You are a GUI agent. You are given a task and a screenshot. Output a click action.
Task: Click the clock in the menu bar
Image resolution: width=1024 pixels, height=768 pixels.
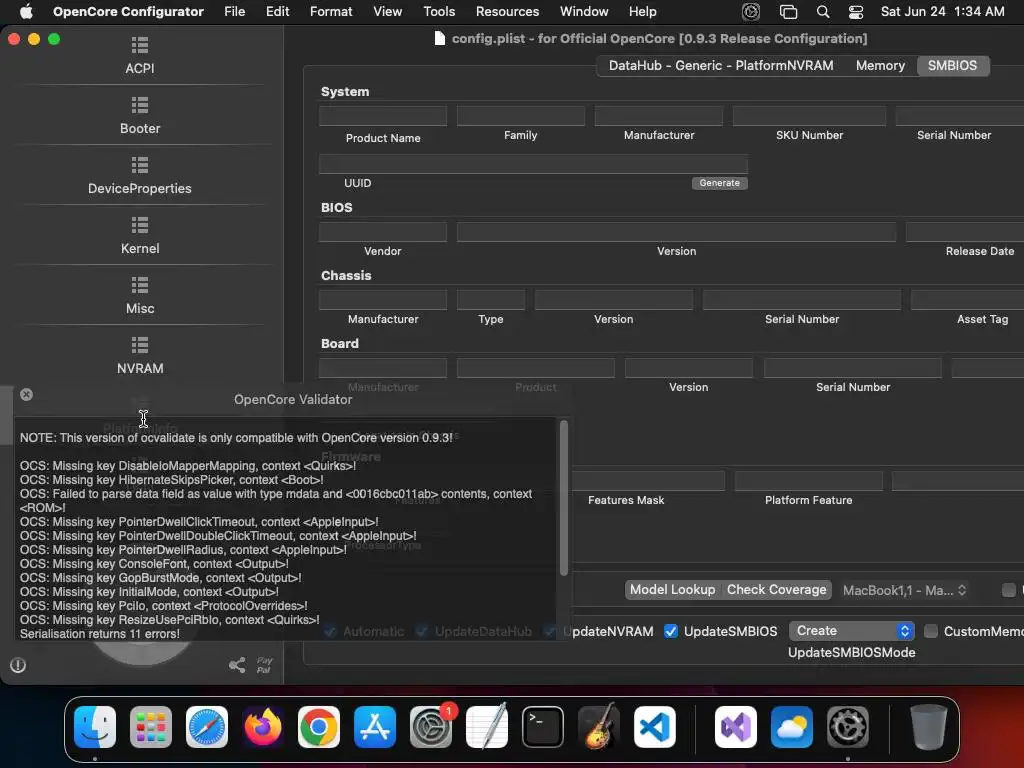[942, 12]
